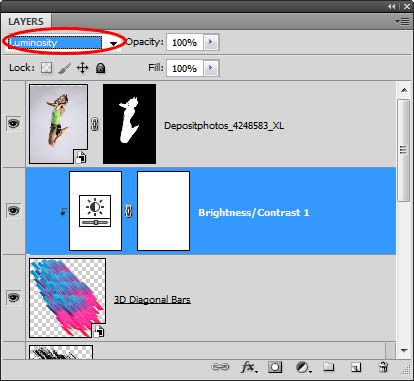Open the layer style fx menu
This screenshot has width=414, height=381.
point(249,367)
